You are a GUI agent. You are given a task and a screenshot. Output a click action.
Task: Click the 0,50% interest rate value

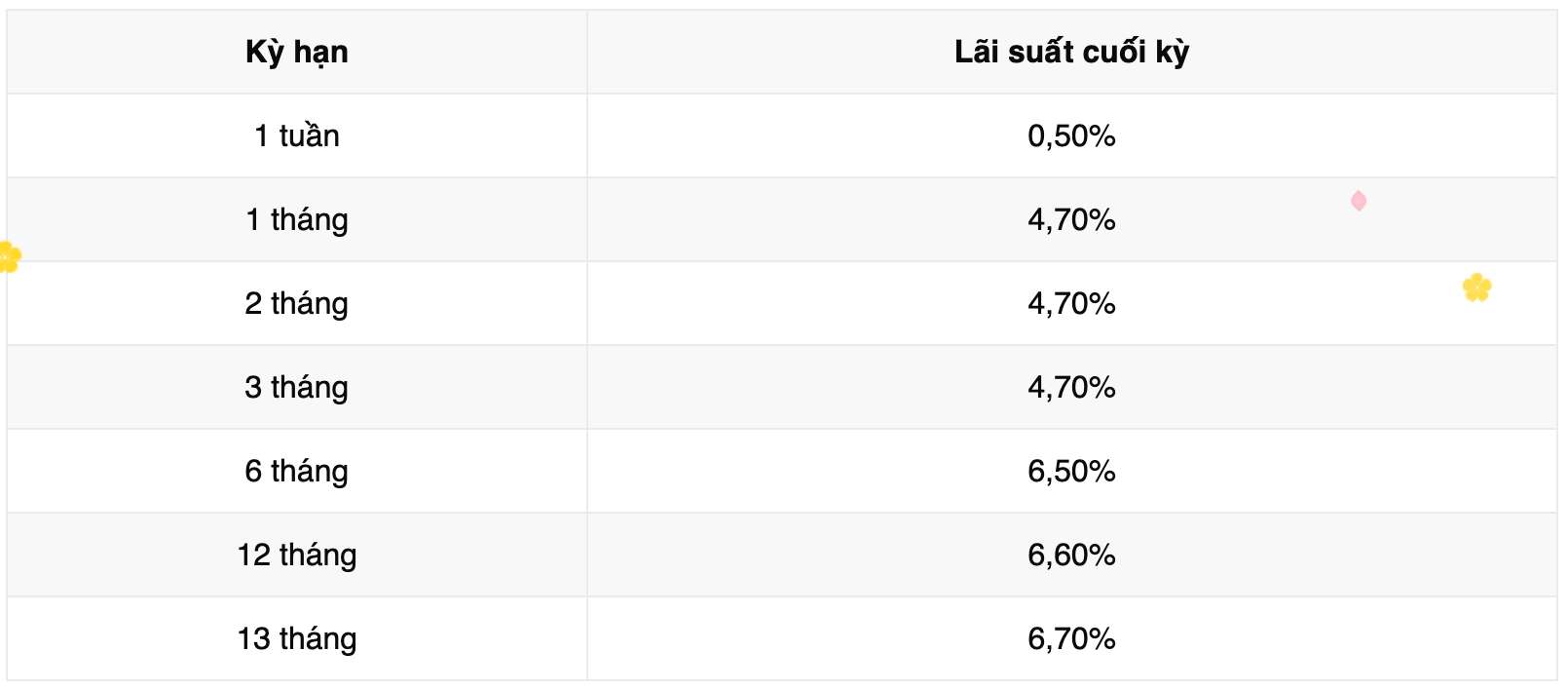click(1071, 135)
